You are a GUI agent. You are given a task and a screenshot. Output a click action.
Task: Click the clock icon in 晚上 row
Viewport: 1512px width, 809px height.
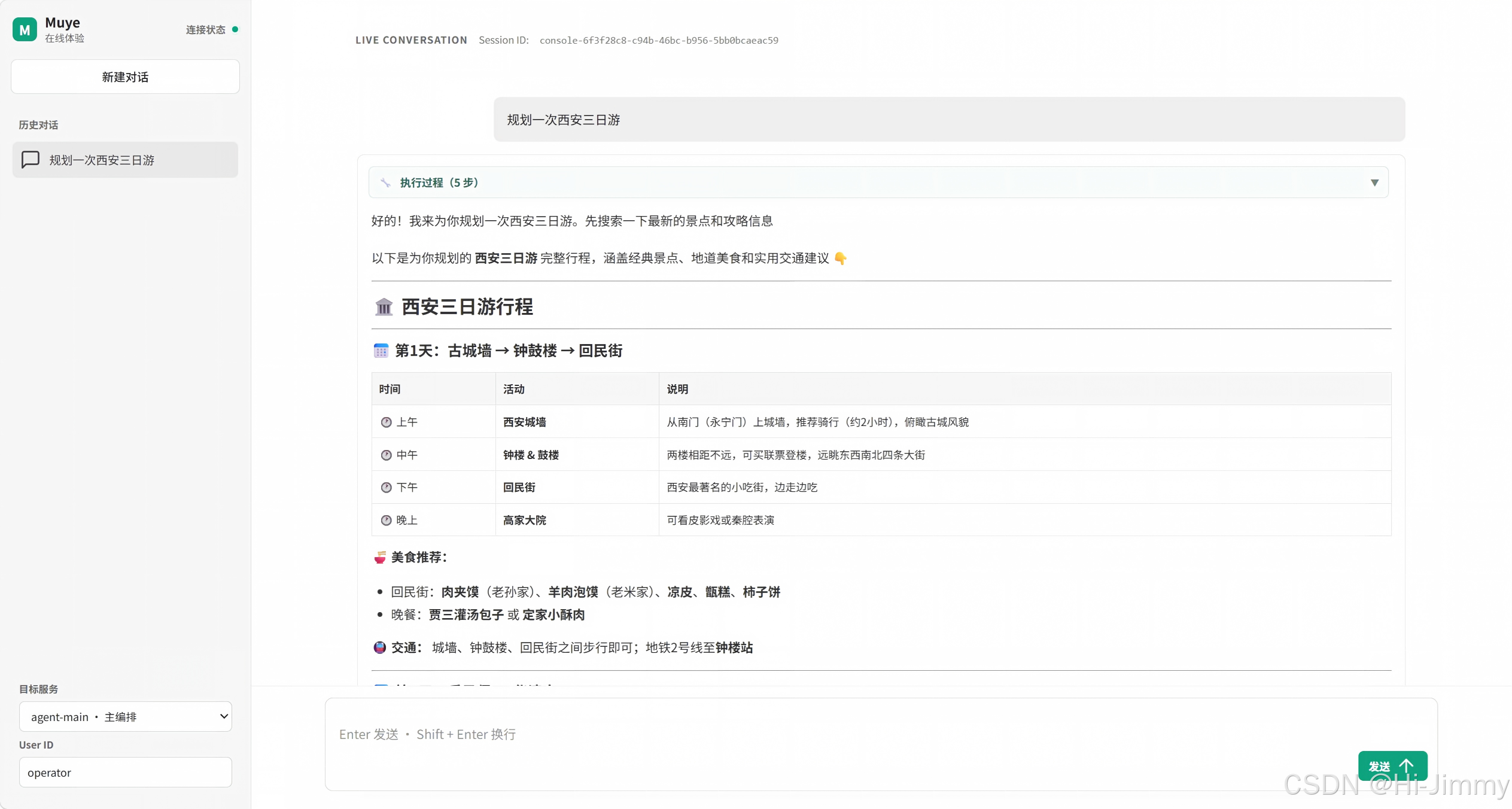coord(386,521)
